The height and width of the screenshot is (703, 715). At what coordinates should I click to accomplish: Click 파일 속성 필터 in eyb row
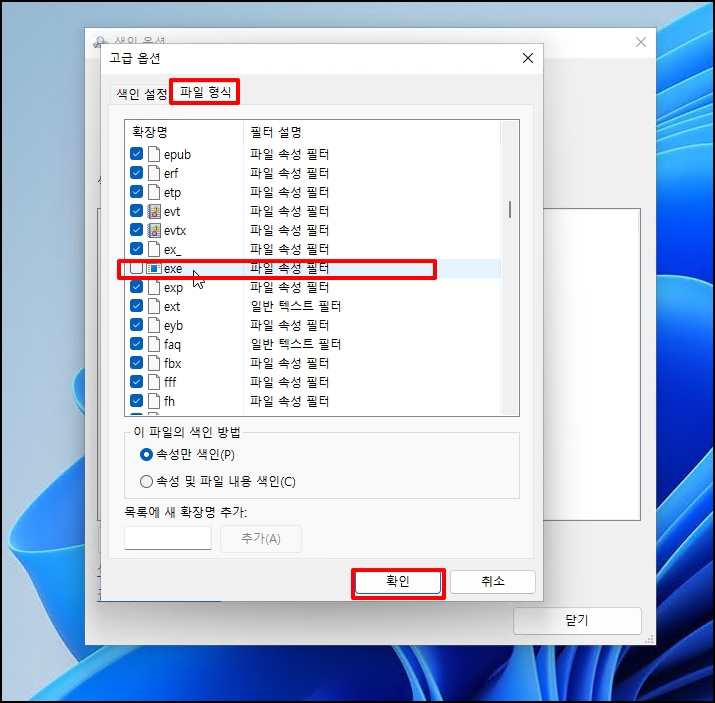290,325
